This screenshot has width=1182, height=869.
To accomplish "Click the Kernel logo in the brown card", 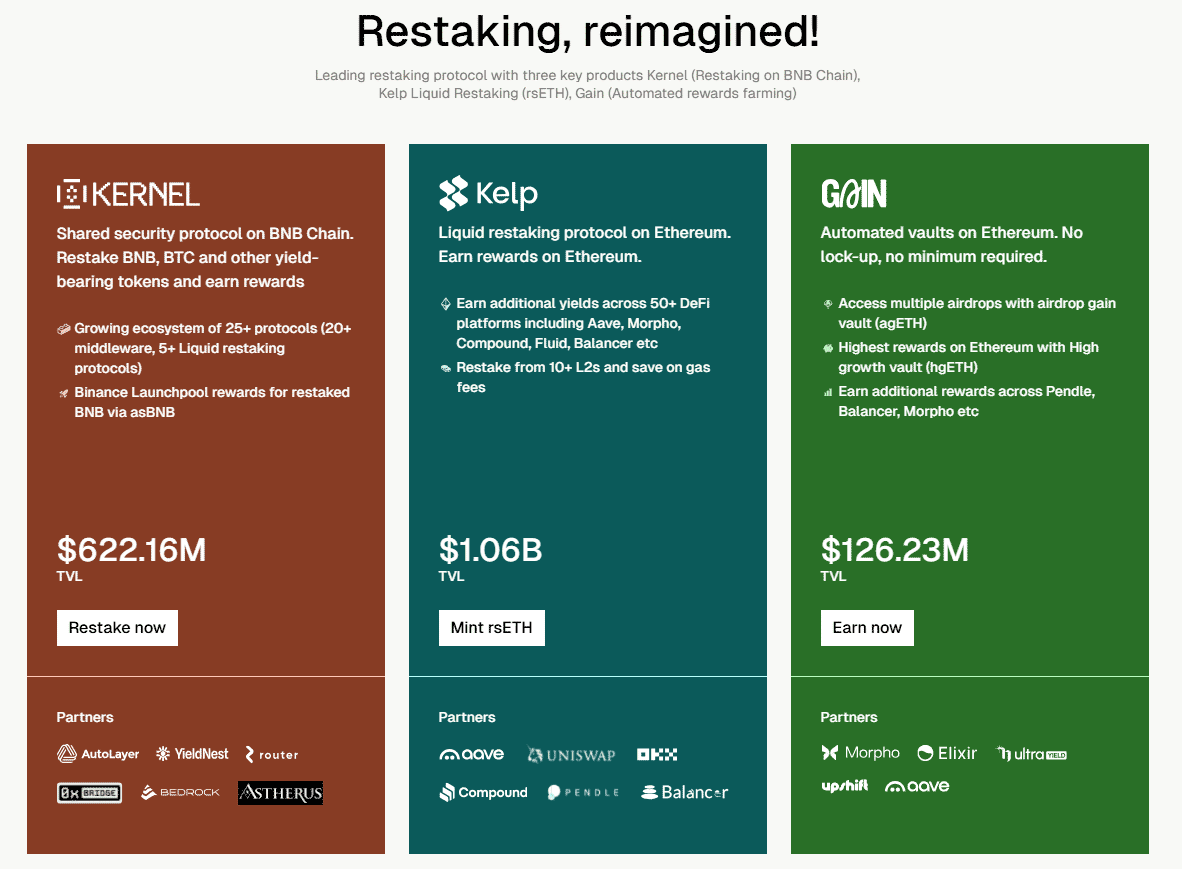I will pyautogui.click(x=128, y=194).
